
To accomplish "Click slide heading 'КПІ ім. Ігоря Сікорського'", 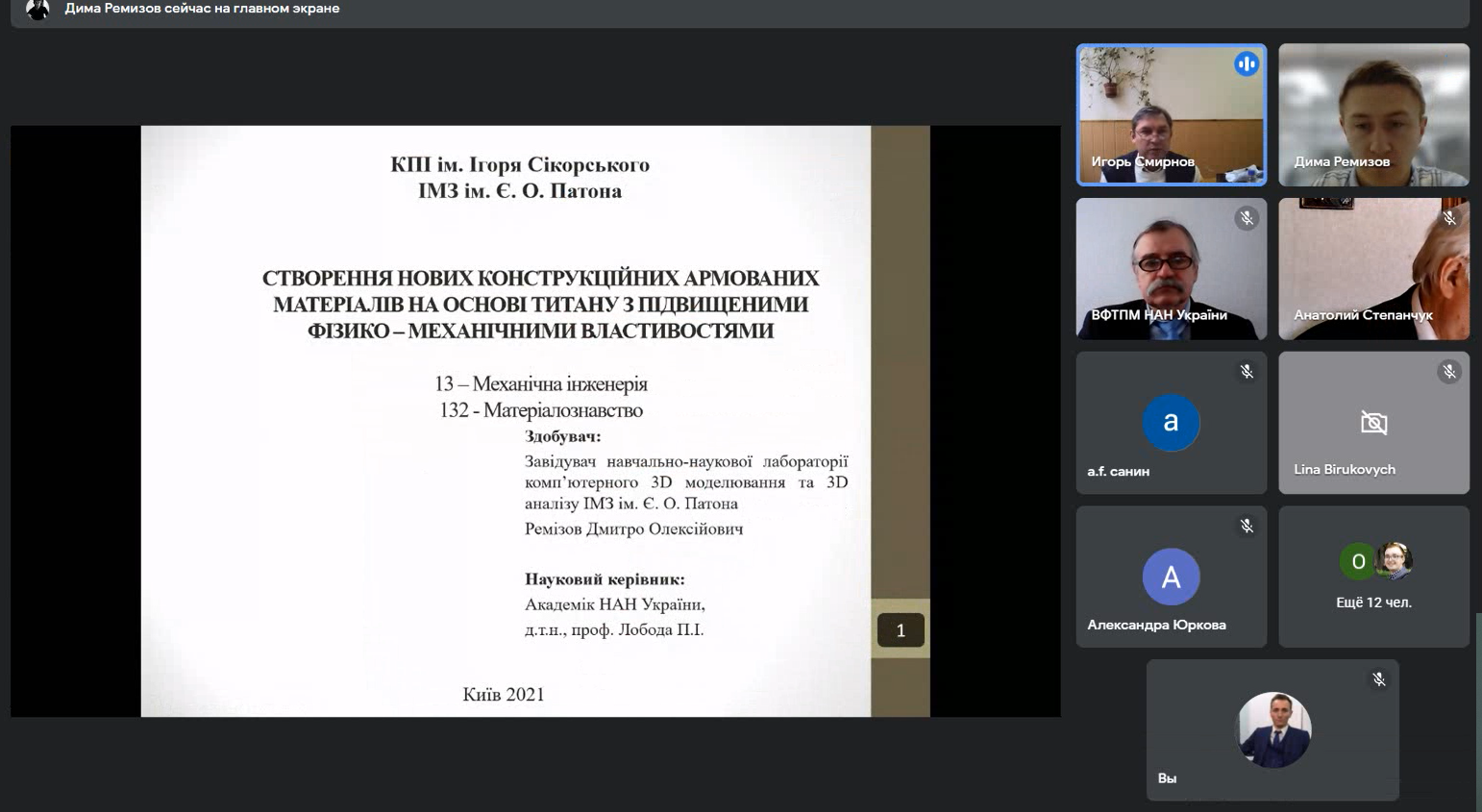I will click(520, 164).
